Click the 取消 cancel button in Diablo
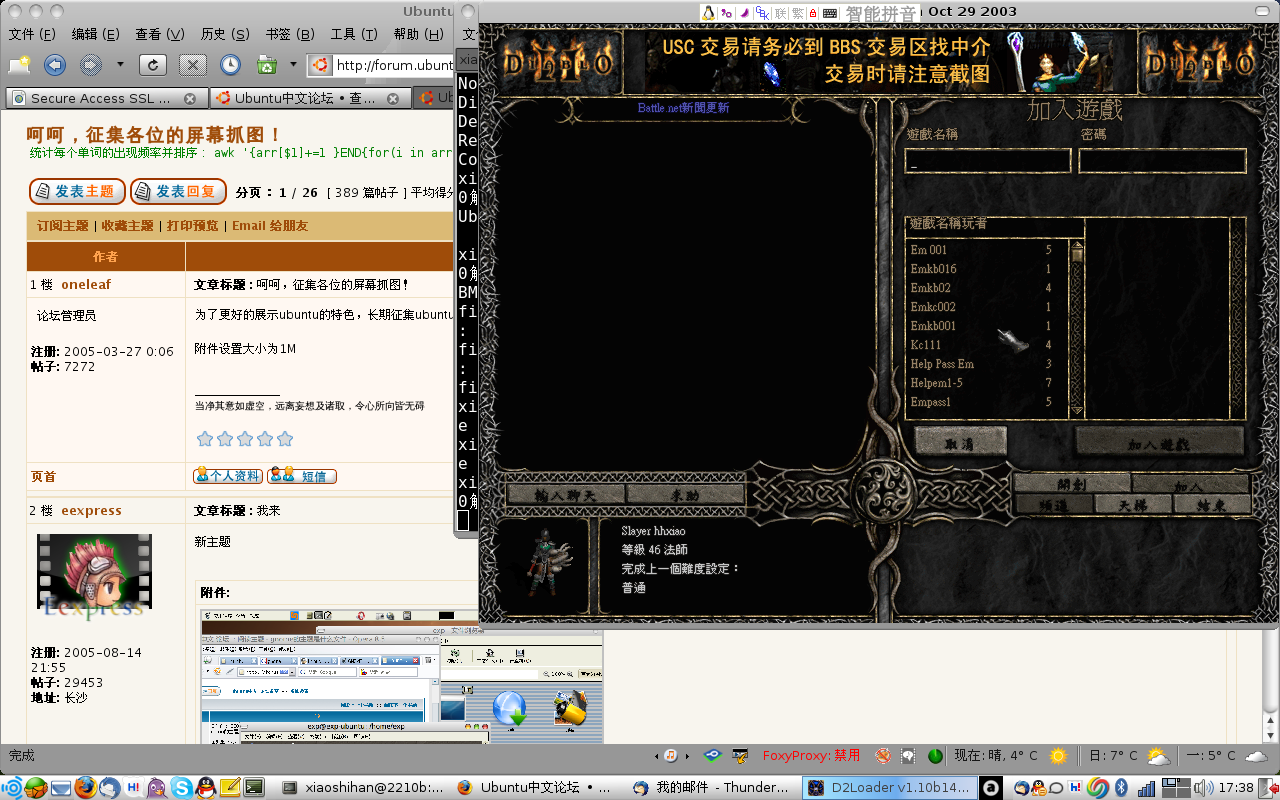 [x=960, y=441]
